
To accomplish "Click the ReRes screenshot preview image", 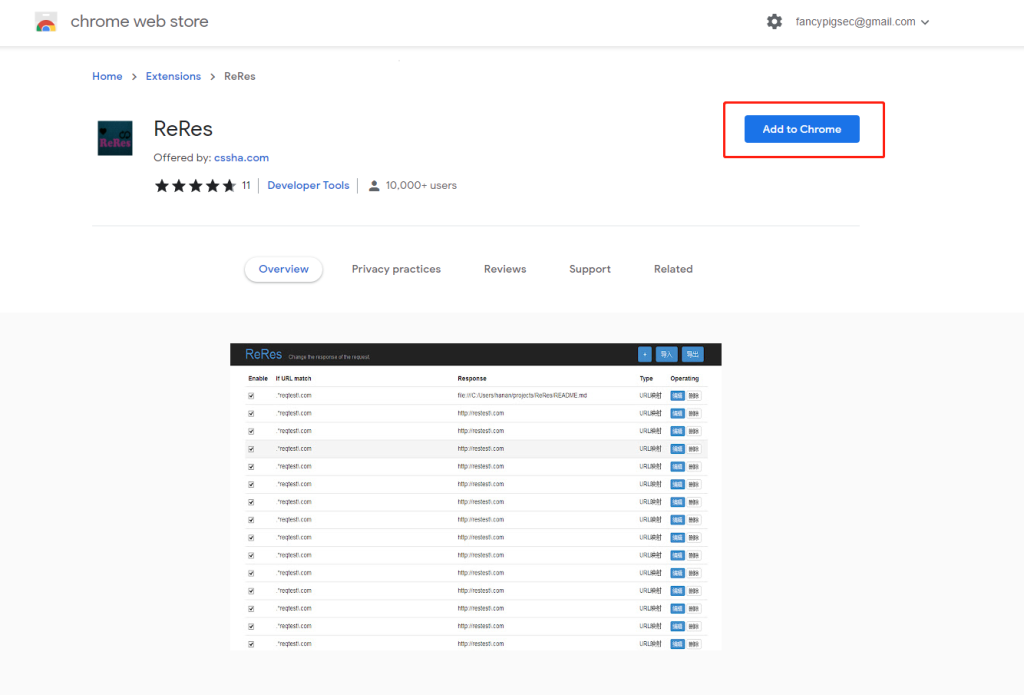I will [x=475, y=496].
